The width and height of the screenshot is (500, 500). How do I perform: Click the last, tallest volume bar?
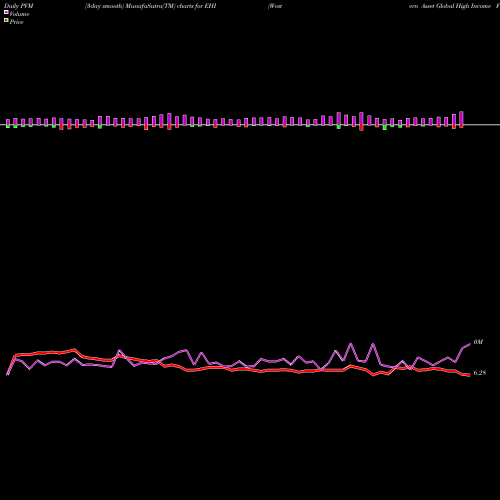(461, 119)
